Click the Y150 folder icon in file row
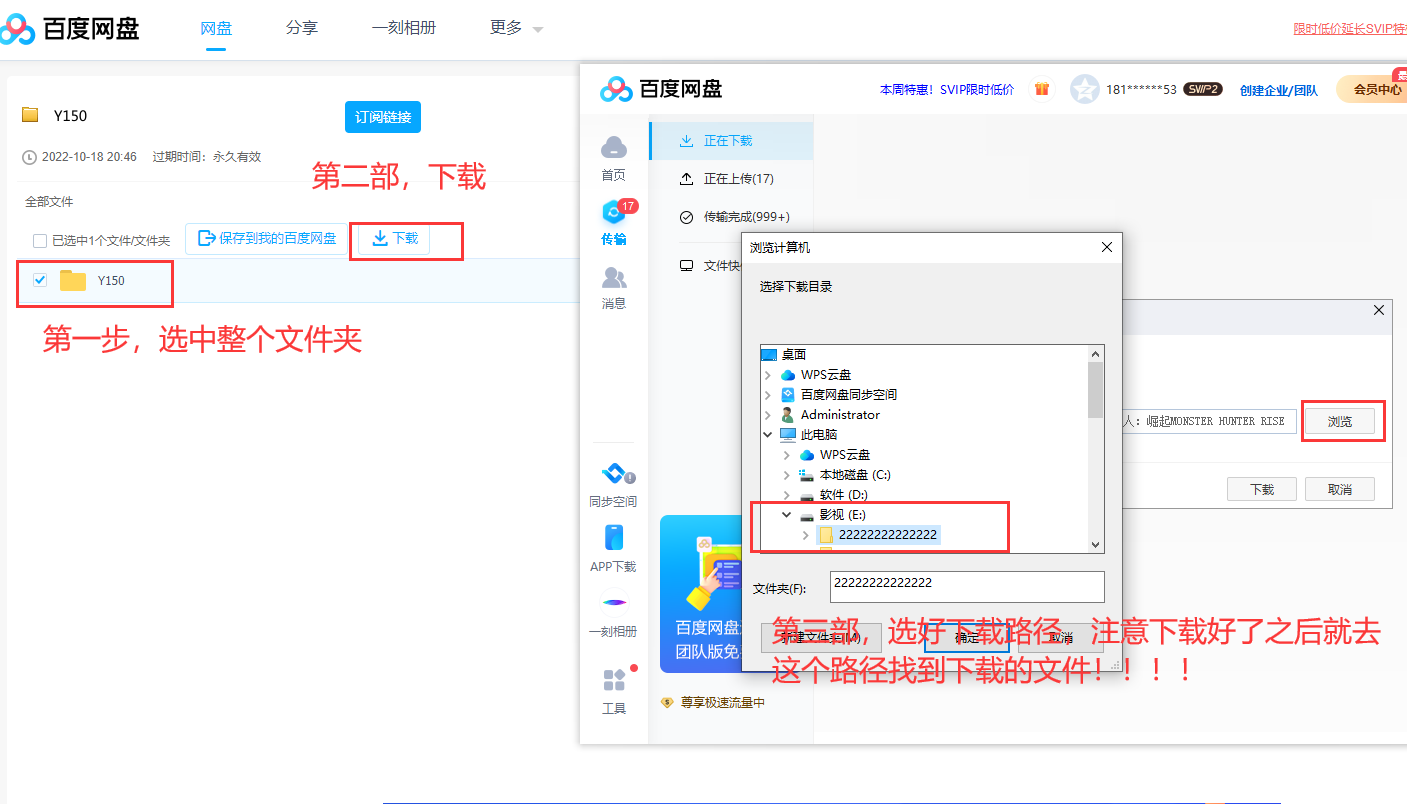Screen dimensions: 1407x804 (x=73, y=281)
